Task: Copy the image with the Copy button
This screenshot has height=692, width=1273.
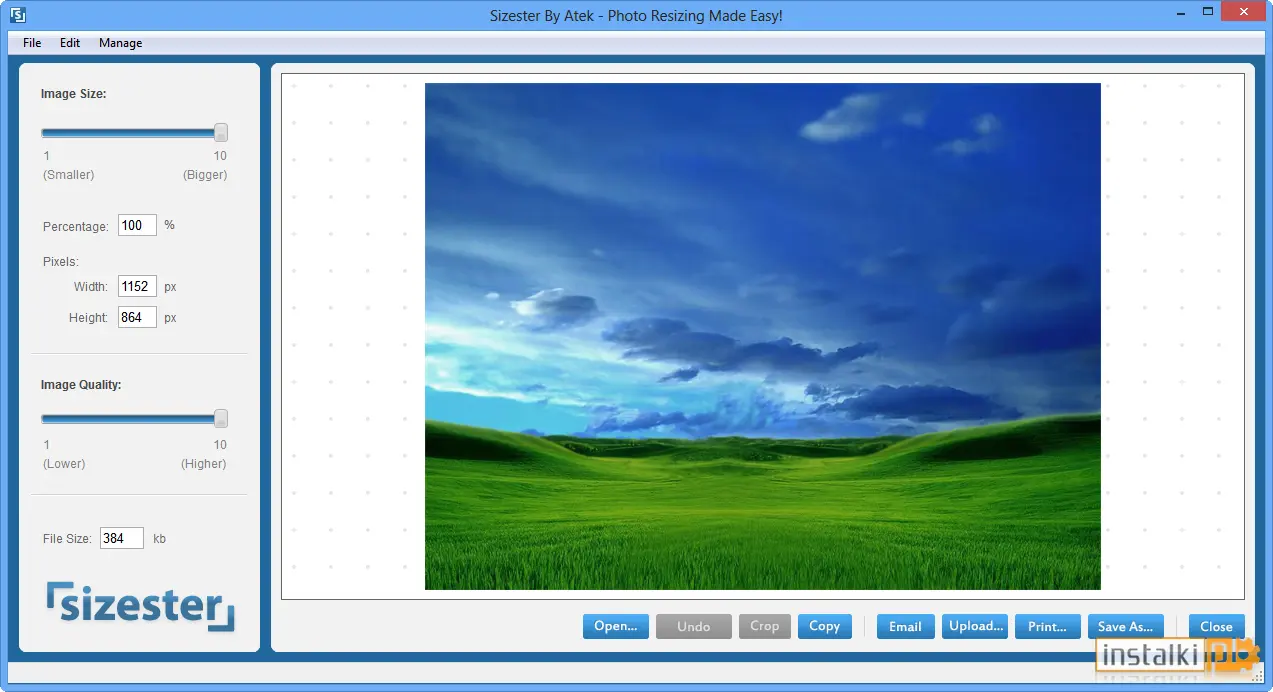Action: (x=825, y=626)
